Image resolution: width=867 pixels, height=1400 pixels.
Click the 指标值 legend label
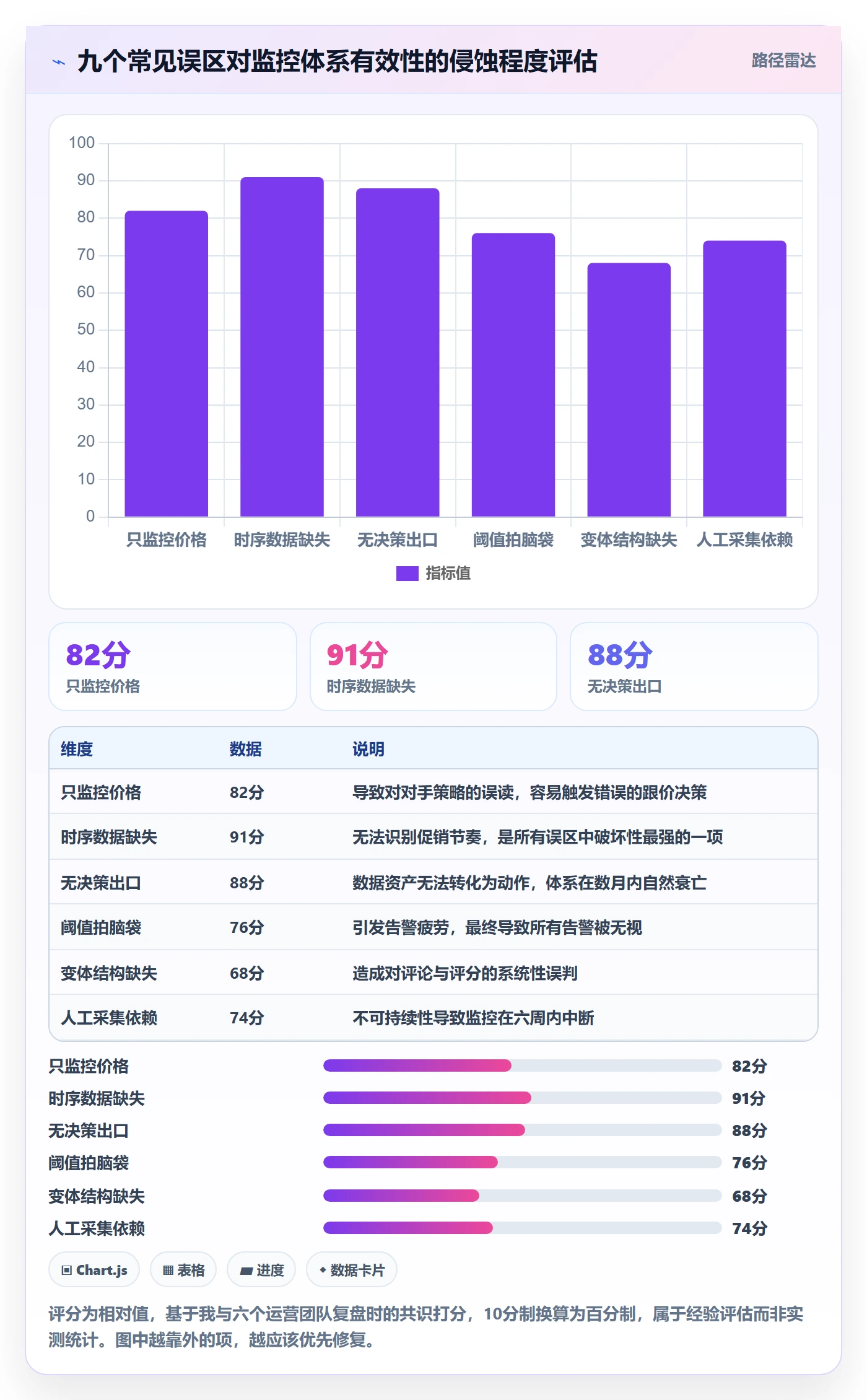[448, 574]
